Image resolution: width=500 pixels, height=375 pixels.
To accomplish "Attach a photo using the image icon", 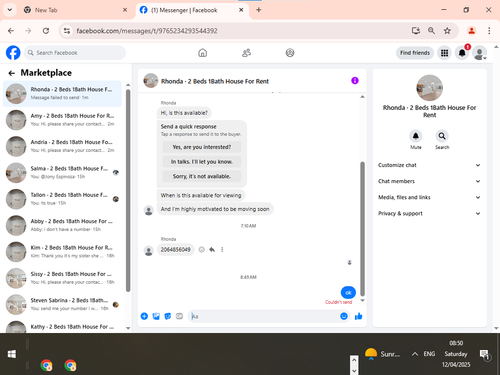I will (156, 316).
